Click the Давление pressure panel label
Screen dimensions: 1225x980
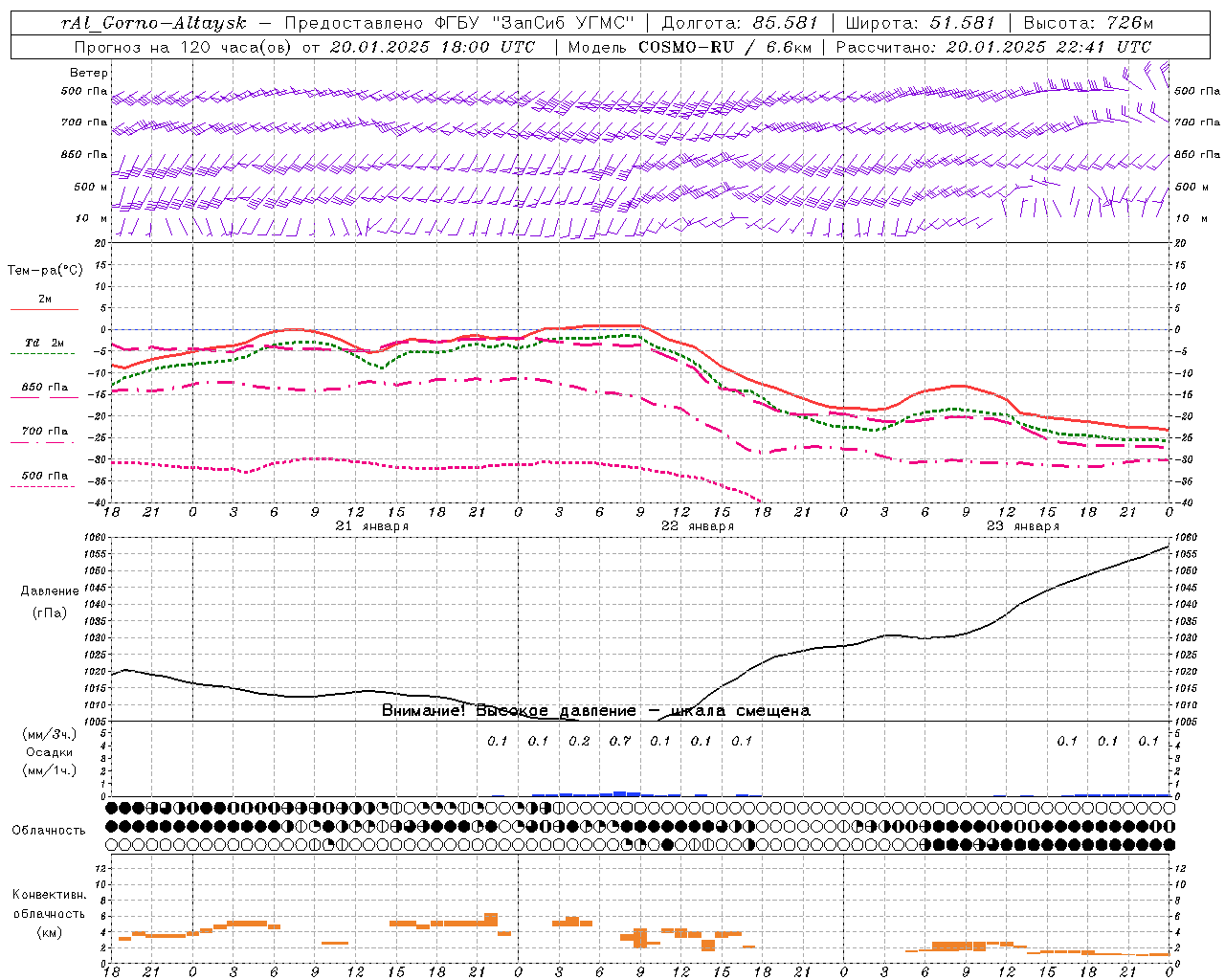point(50,591)
